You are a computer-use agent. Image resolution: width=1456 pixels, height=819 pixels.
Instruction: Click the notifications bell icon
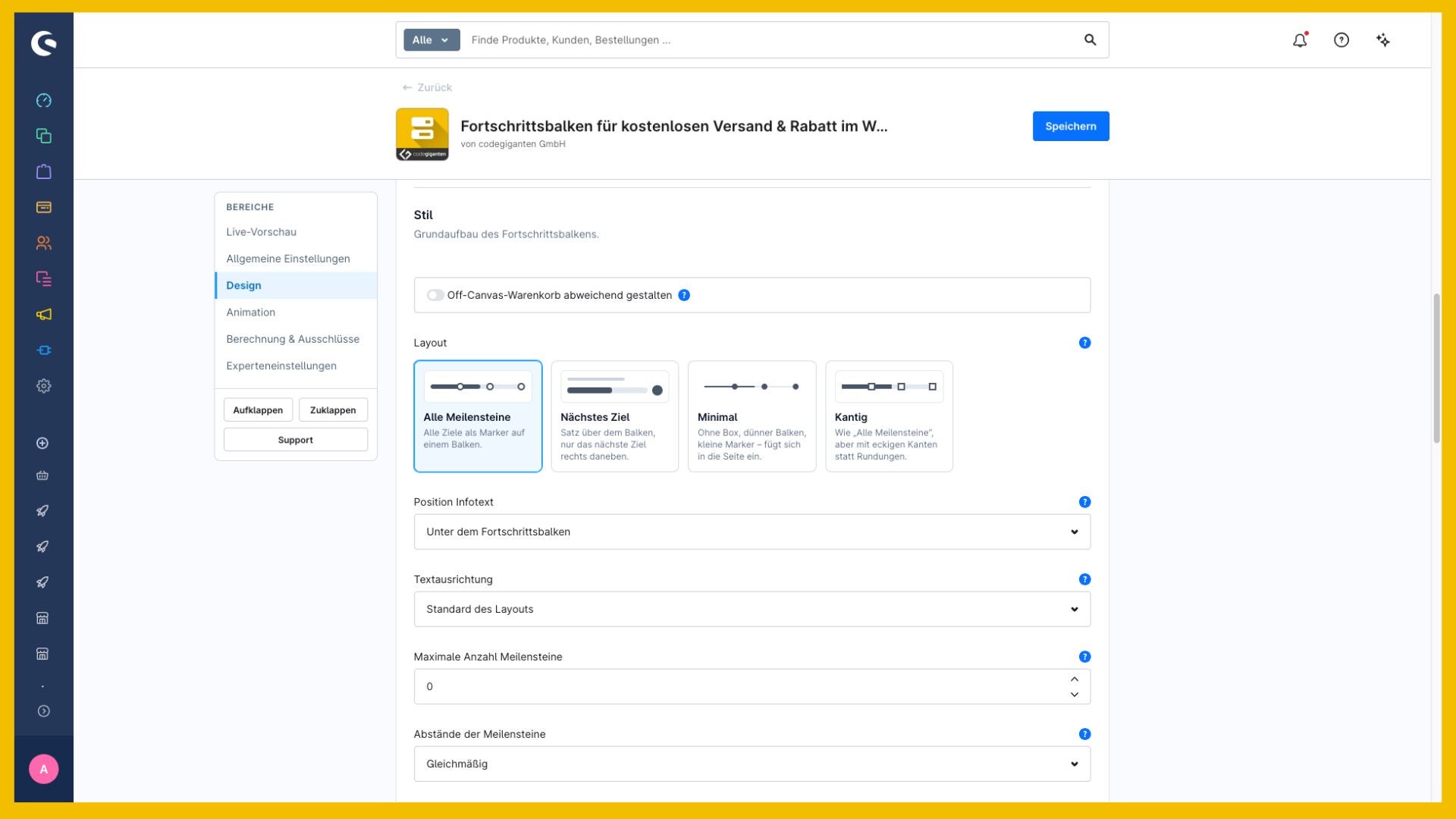tap(1300, 40)
